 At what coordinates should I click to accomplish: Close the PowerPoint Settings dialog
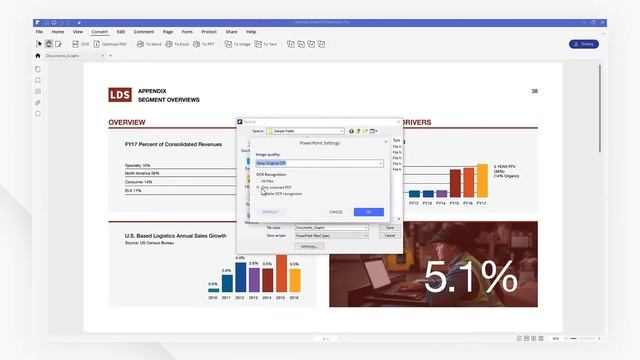[x=386, y=142]
